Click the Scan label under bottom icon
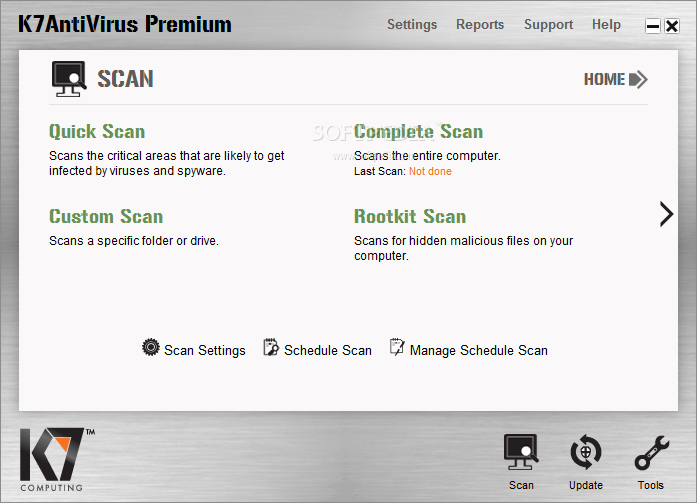The image size is (697, 503). [521, 485]
